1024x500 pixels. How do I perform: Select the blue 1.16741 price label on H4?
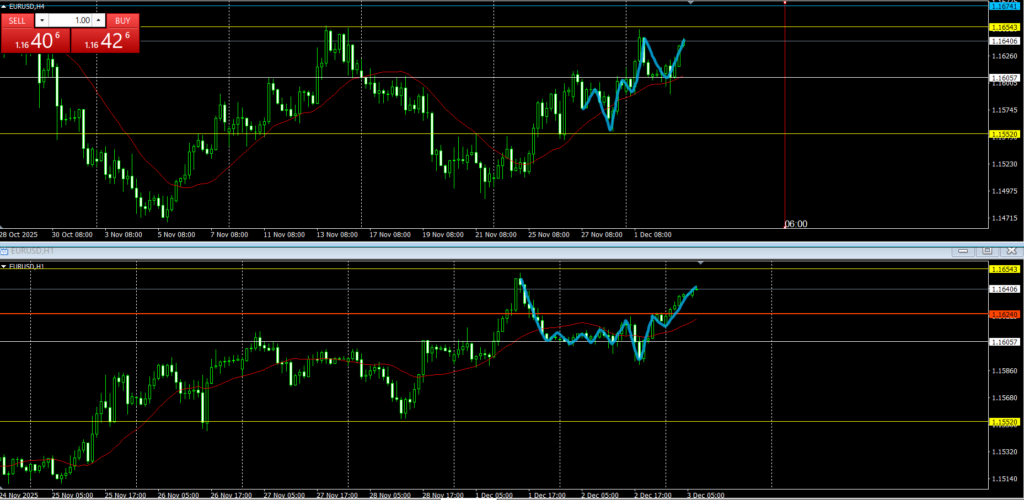[x=1003, y=6]
